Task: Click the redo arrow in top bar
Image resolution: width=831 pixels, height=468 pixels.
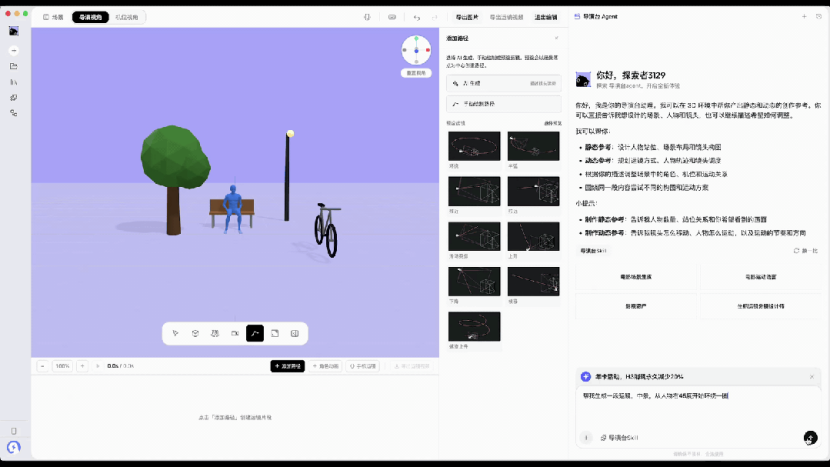Action: tap(435, 17)
